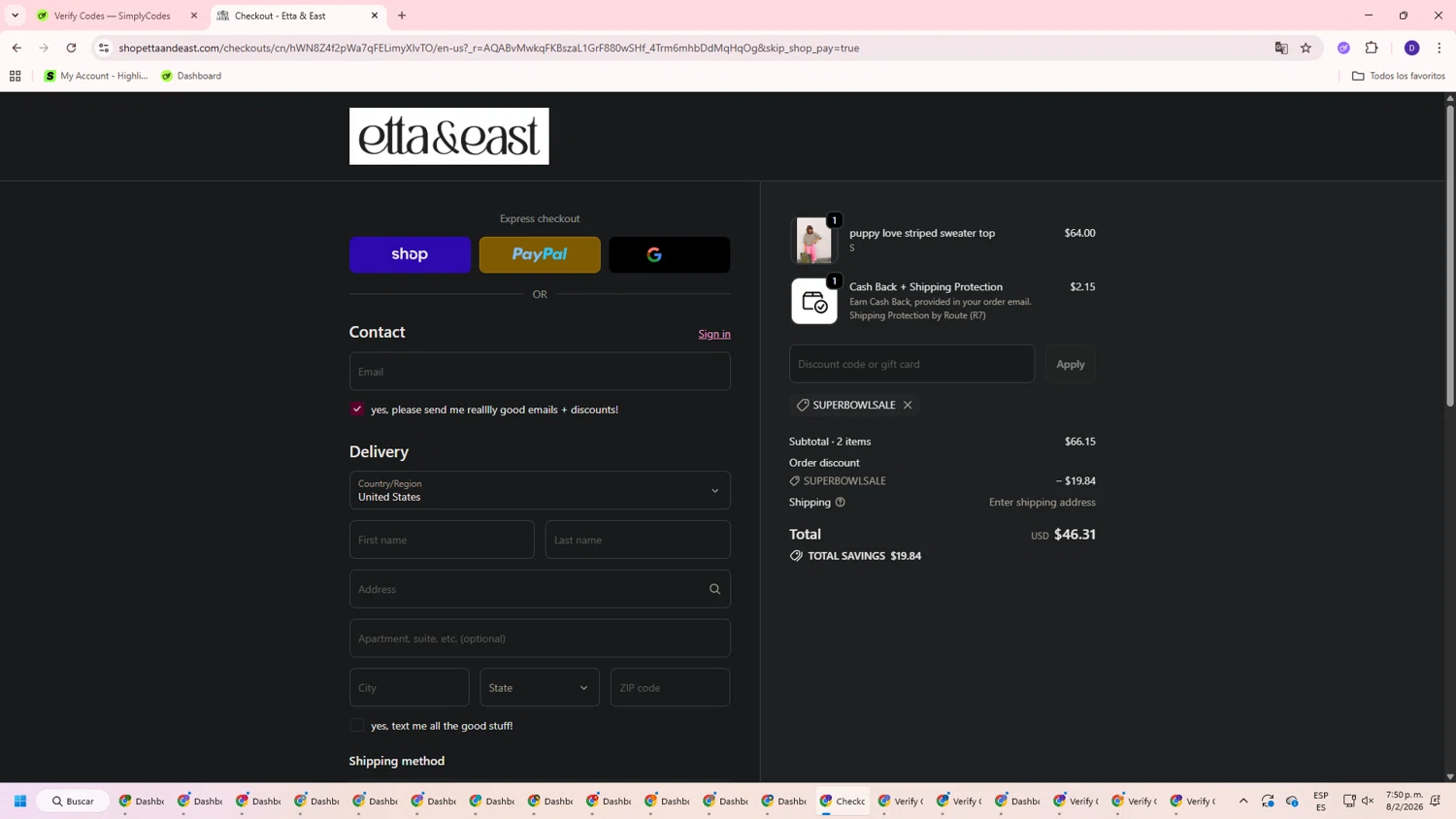
Task: Click the Route shipping protection product icon
Action: coord(813,301)
